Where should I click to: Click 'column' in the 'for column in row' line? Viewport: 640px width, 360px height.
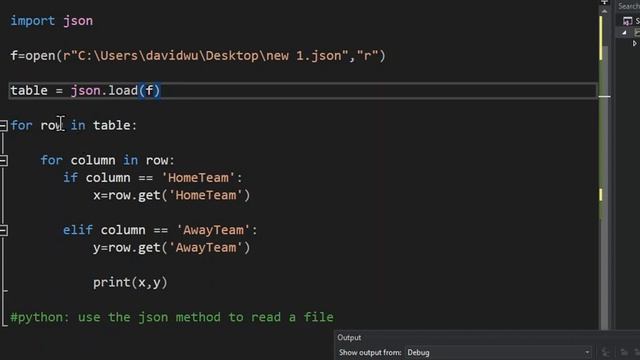click(x=93, y=160)
